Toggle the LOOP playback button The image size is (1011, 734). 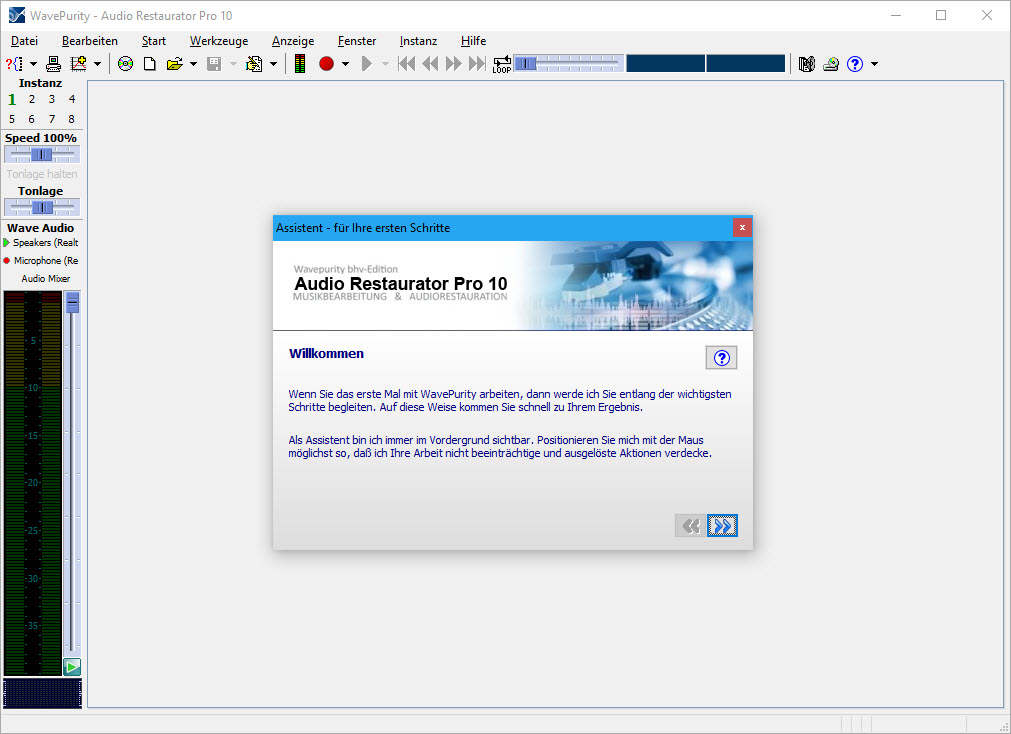pyautogui.click(x=502, y=64)
